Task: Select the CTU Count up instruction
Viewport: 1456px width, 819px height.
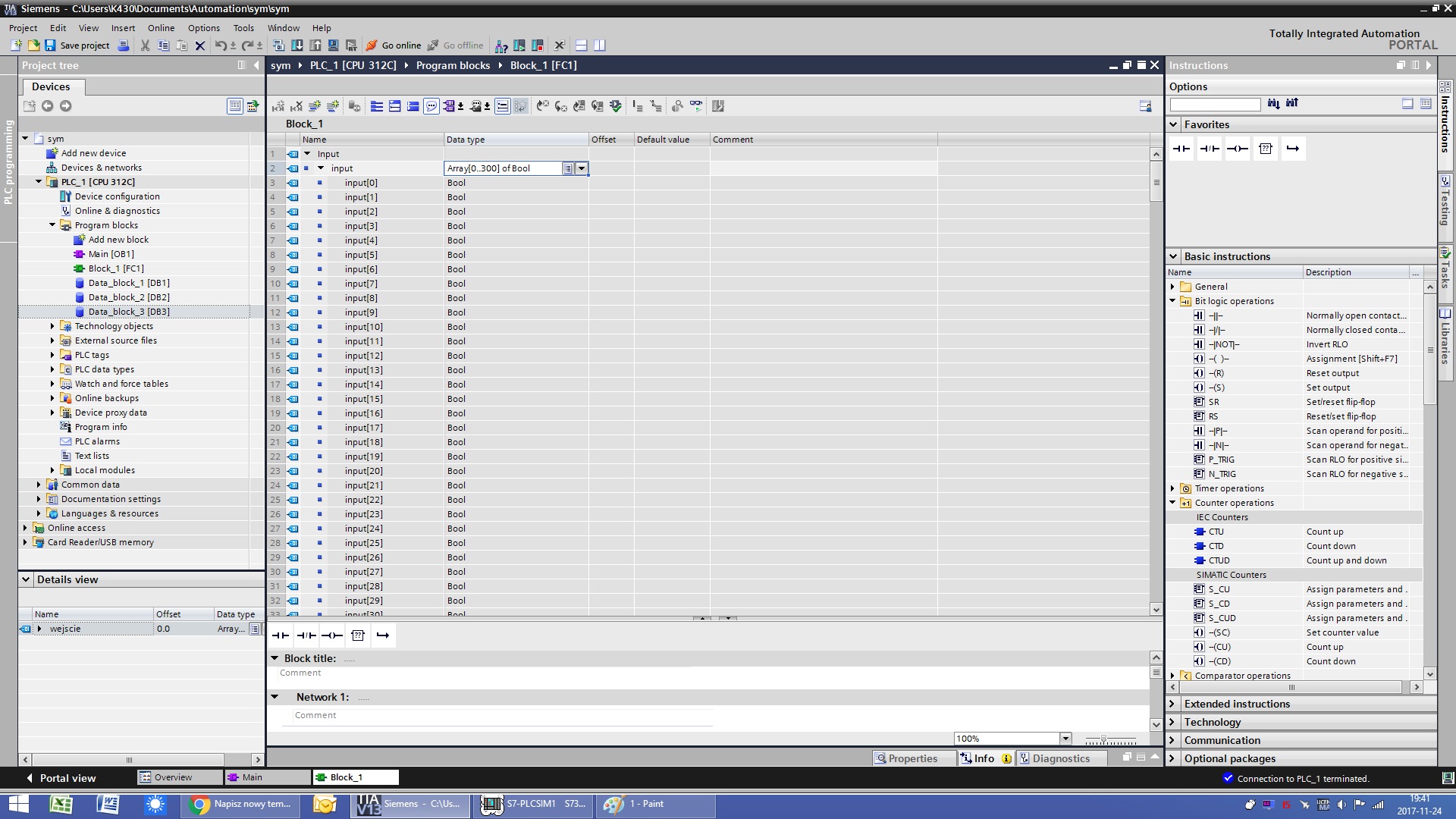Action: tap(1216, 532)
